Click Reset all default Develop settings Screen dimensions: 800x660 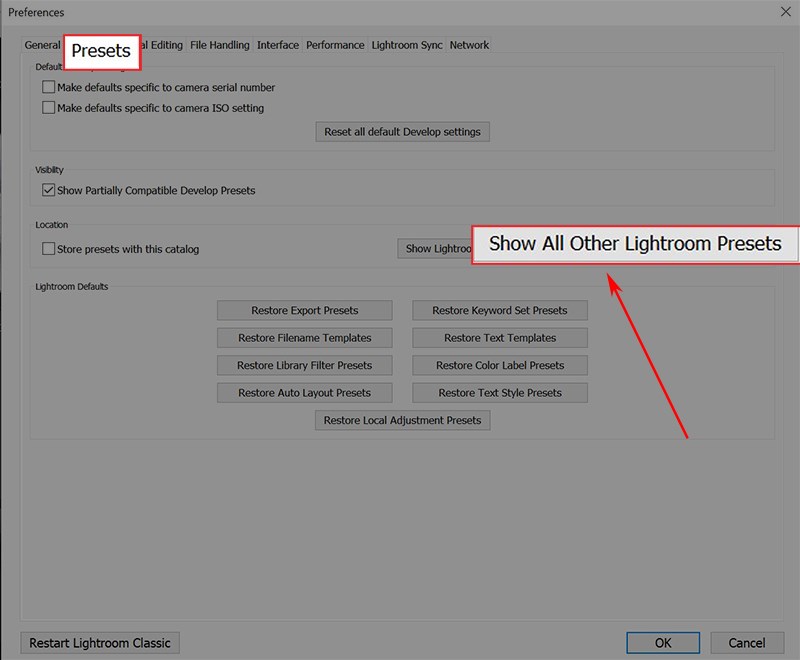coord(403,132)
